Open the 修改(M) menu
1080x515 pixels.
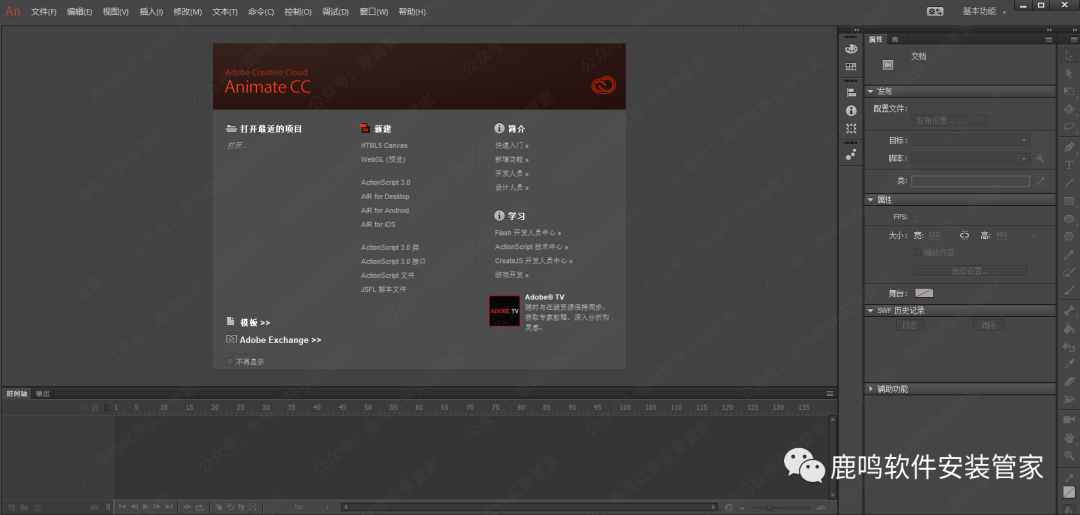(187, 12)
